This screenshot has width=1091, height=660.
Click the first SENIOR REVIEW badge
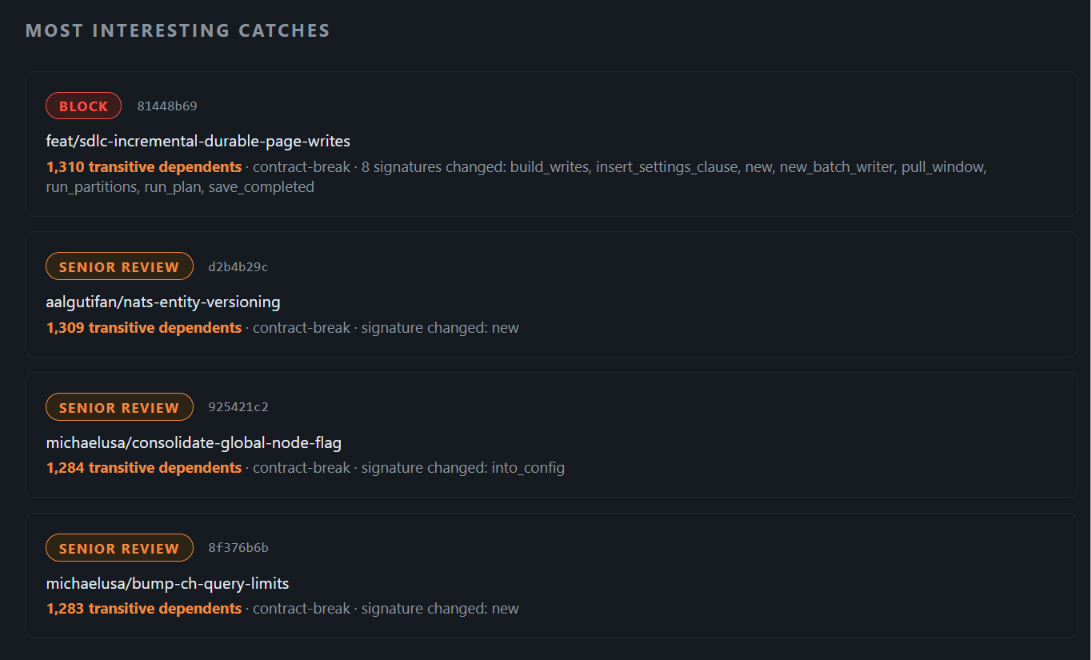click(120, 266)
